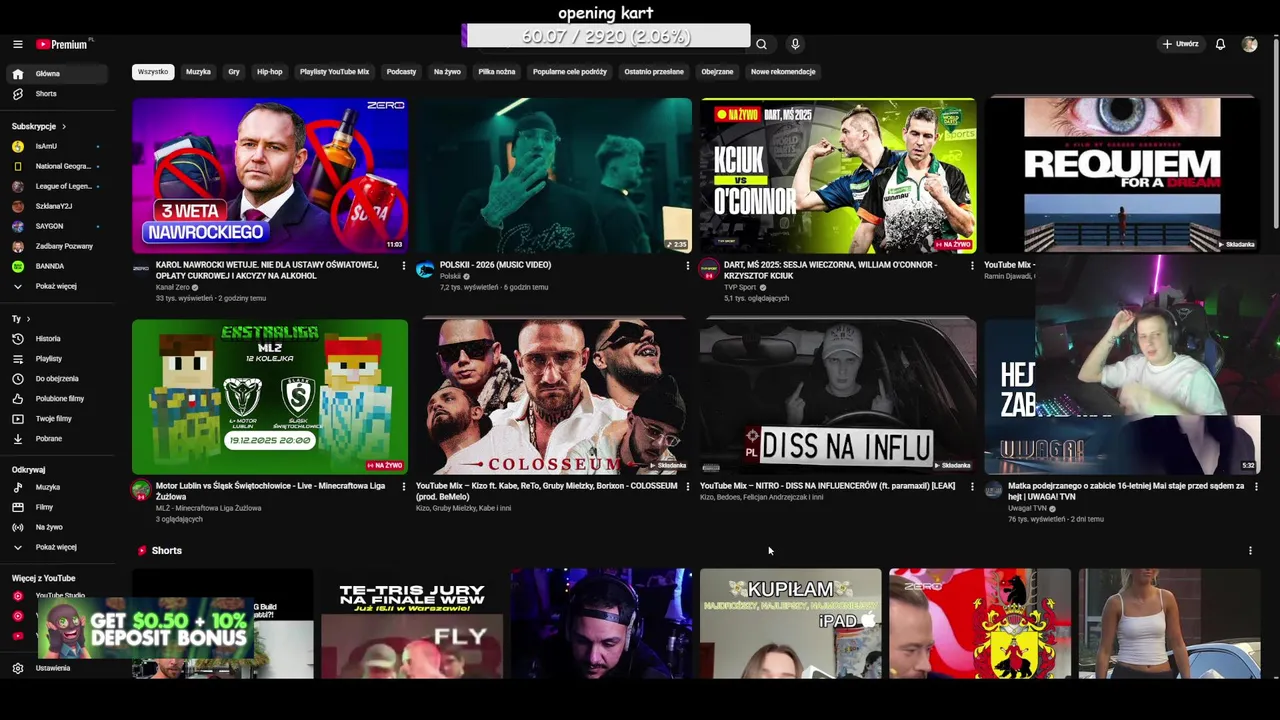The image size is (1280, 720).
Task: Open Requiem for a Dream thumbnail
Action: [1122, 175]
